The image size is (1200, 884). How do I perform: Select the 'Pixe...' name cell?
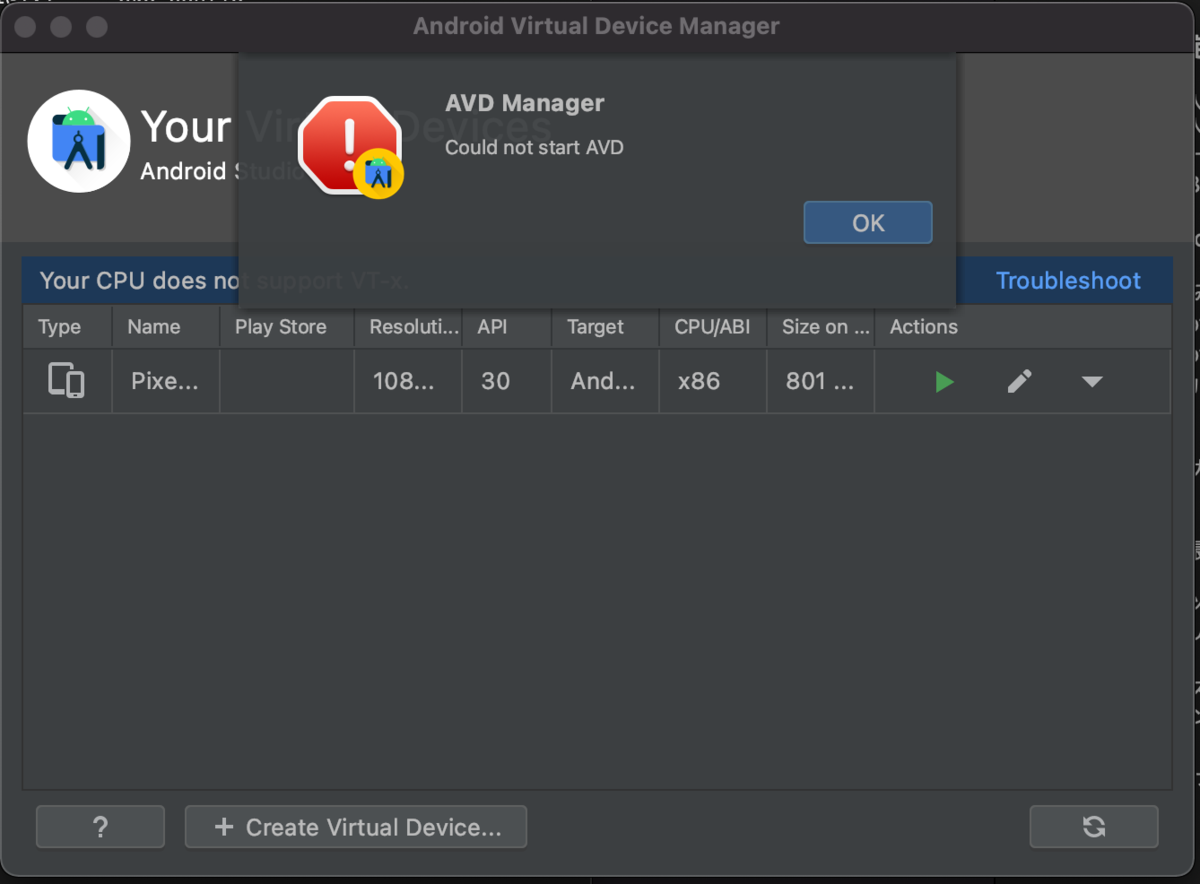(x=165, y=381)
